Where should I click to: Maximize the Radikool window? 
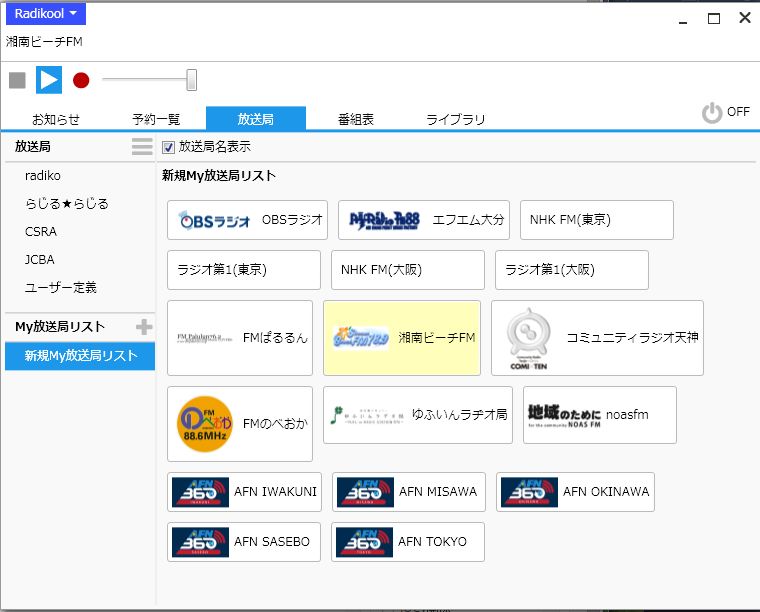click(713, 18)
